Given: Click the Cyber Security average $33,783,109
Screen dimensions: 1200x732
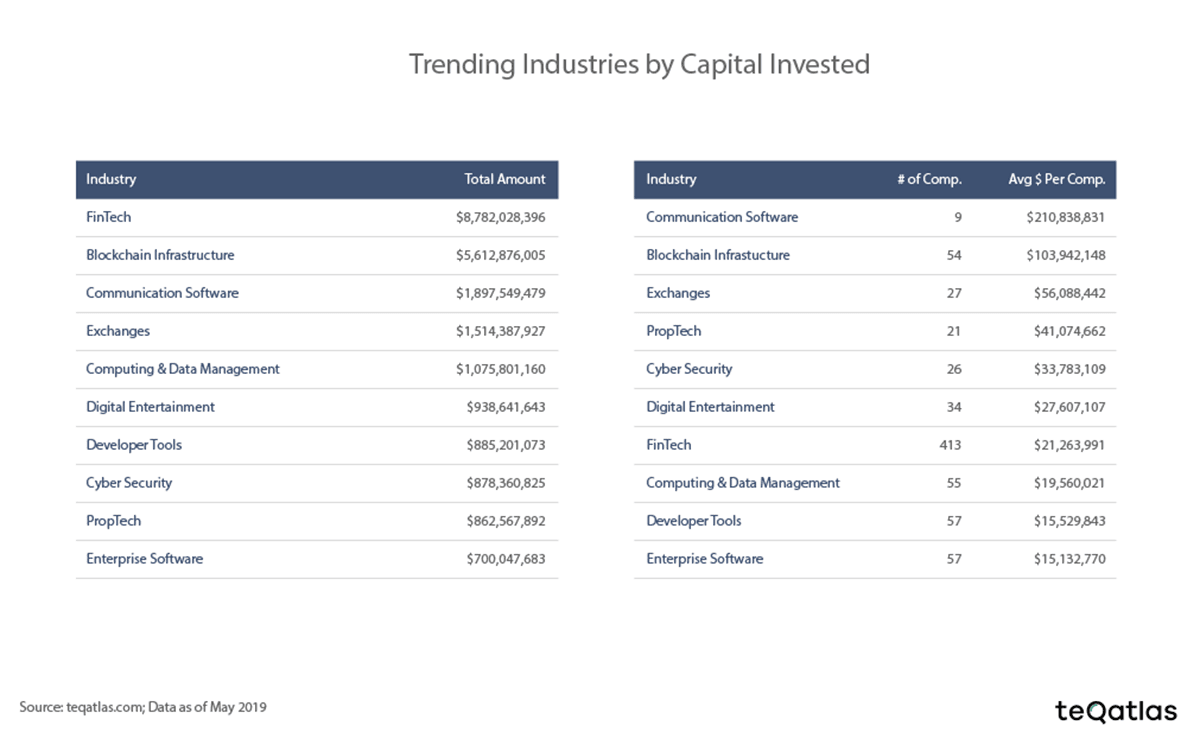Looking at the screenshot, I should pos(1069,369).
